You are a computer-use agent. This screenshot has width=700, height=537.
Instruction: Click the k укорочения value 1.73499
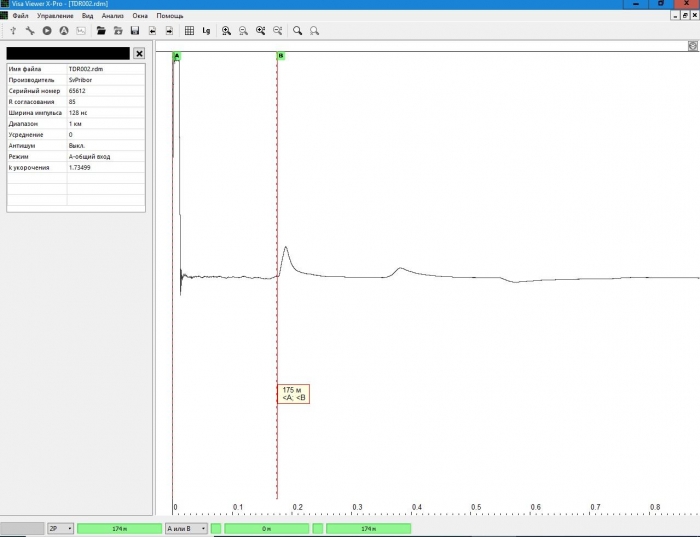(x=106, y=167)
